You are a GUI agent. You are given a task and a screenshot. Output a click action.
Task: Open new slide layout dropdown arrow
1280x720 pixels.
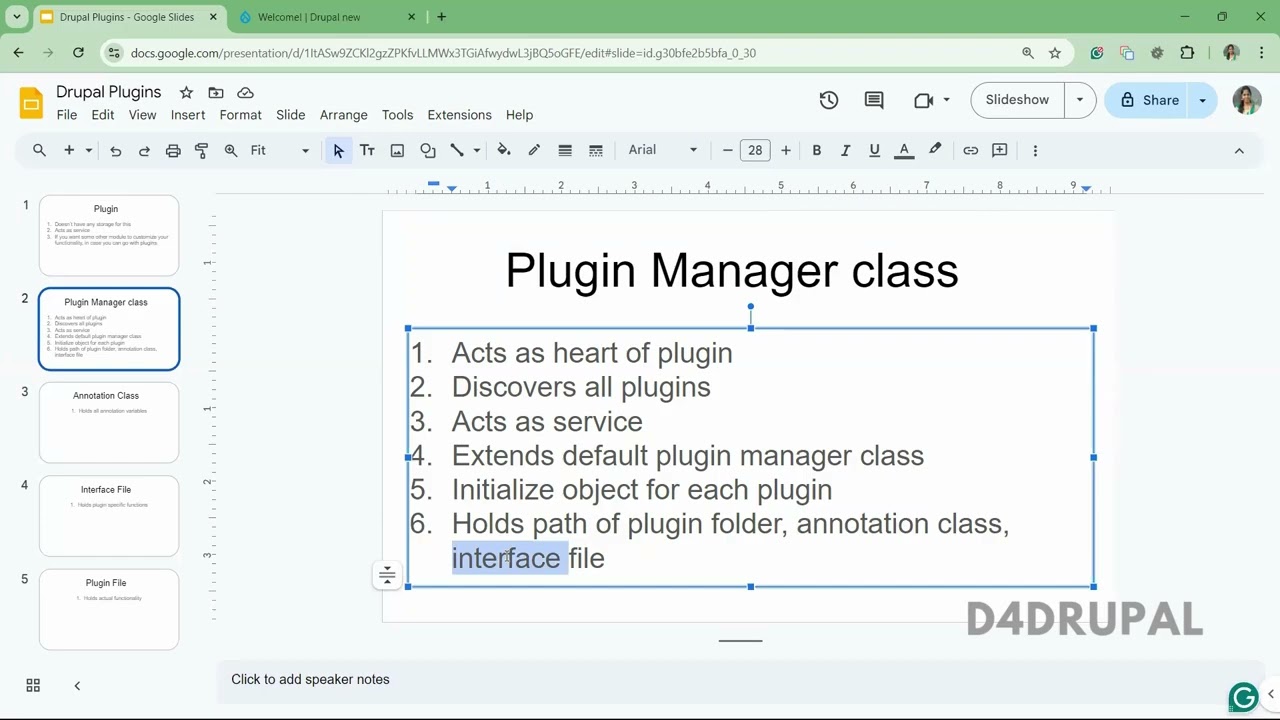click(x=88, y=150)
